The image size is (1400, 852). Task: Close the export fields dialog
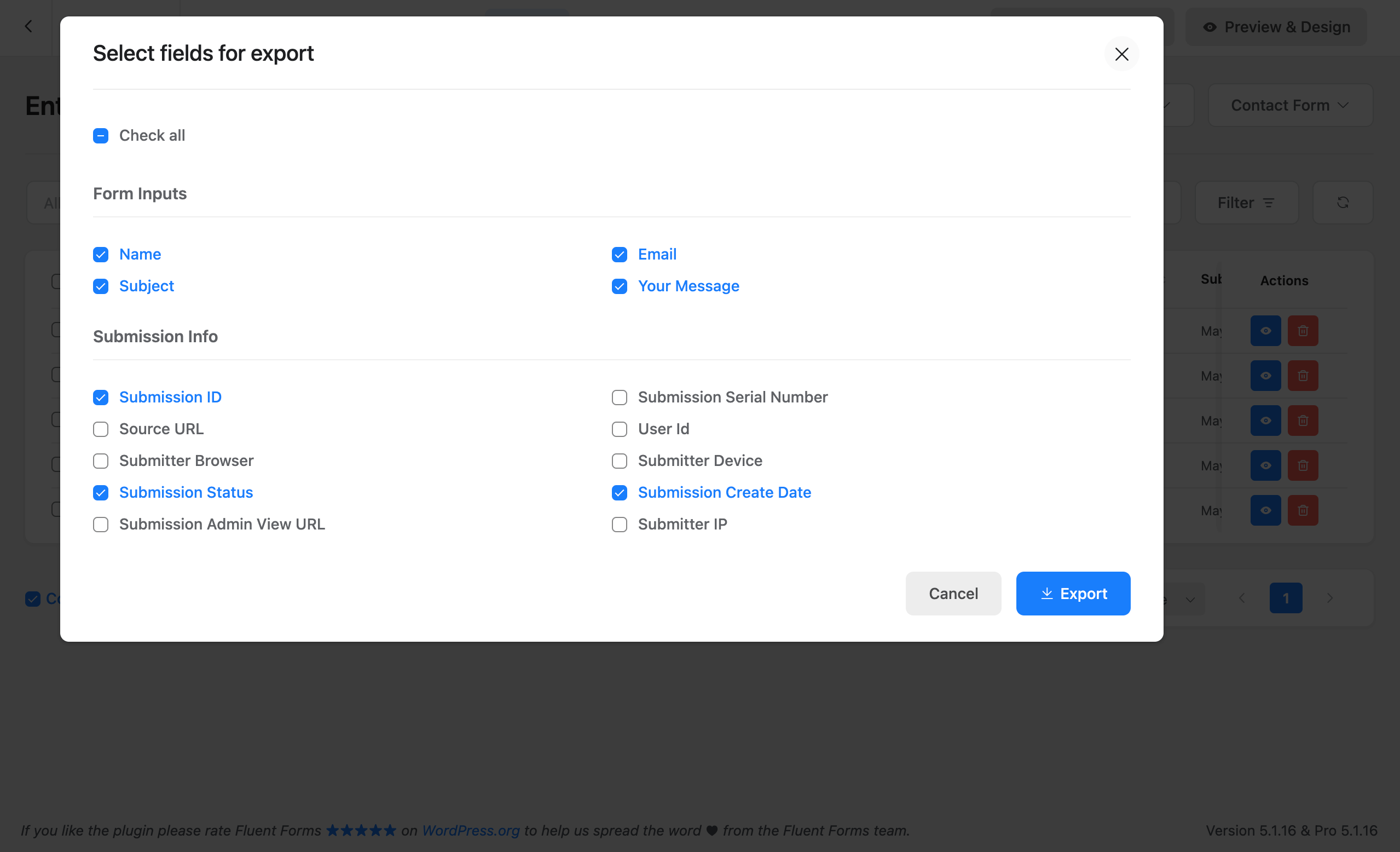click(x=1121, y=54)
